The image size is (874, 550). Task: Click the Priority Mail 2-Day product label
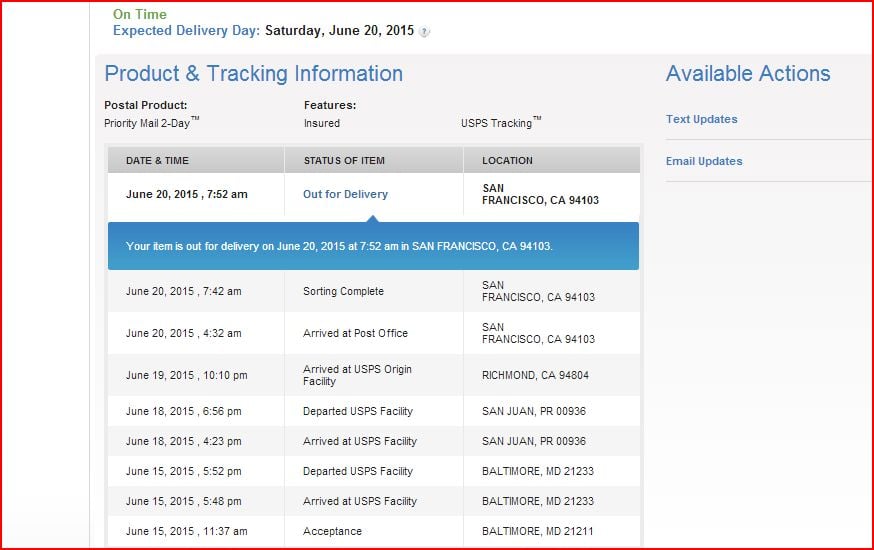[152, 123]
